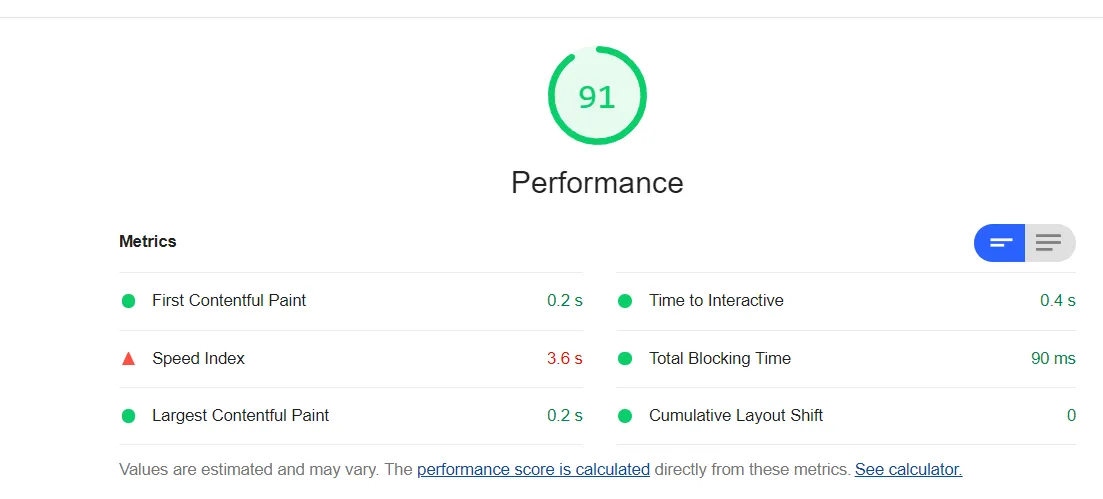
Task: Click the Speed Index value 3.6 s
Action: click(564, 358)
